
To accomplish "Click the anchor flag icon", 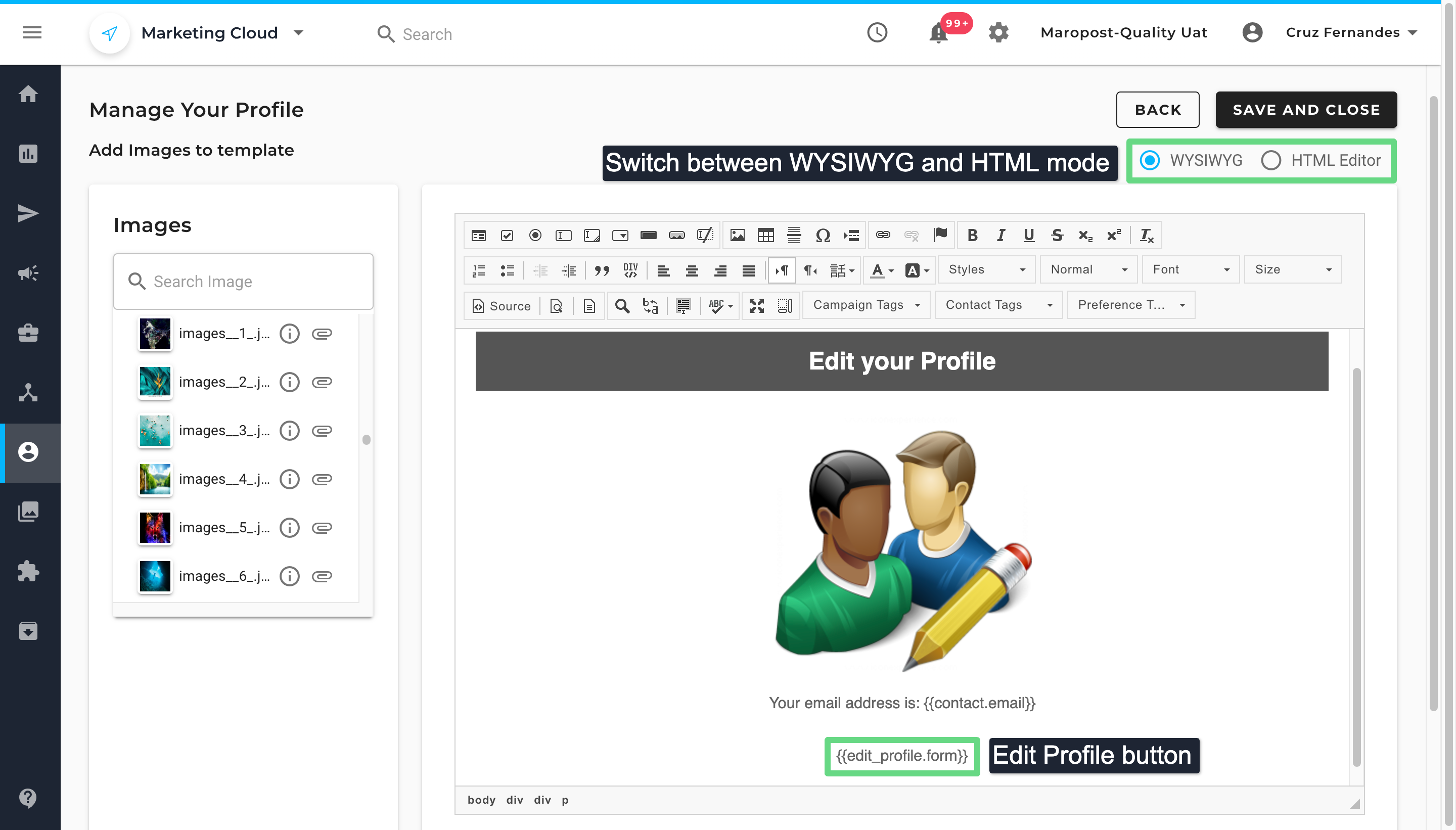I will click(x=940, y=235).
